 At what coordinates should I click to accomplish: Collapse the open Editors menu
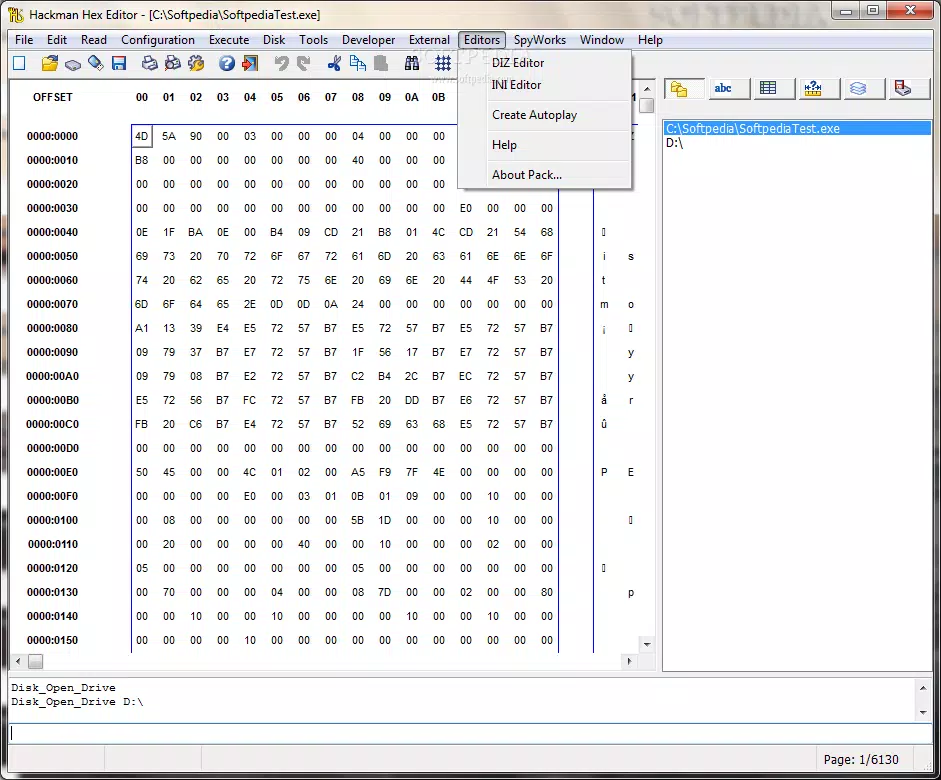coord(482,40)
